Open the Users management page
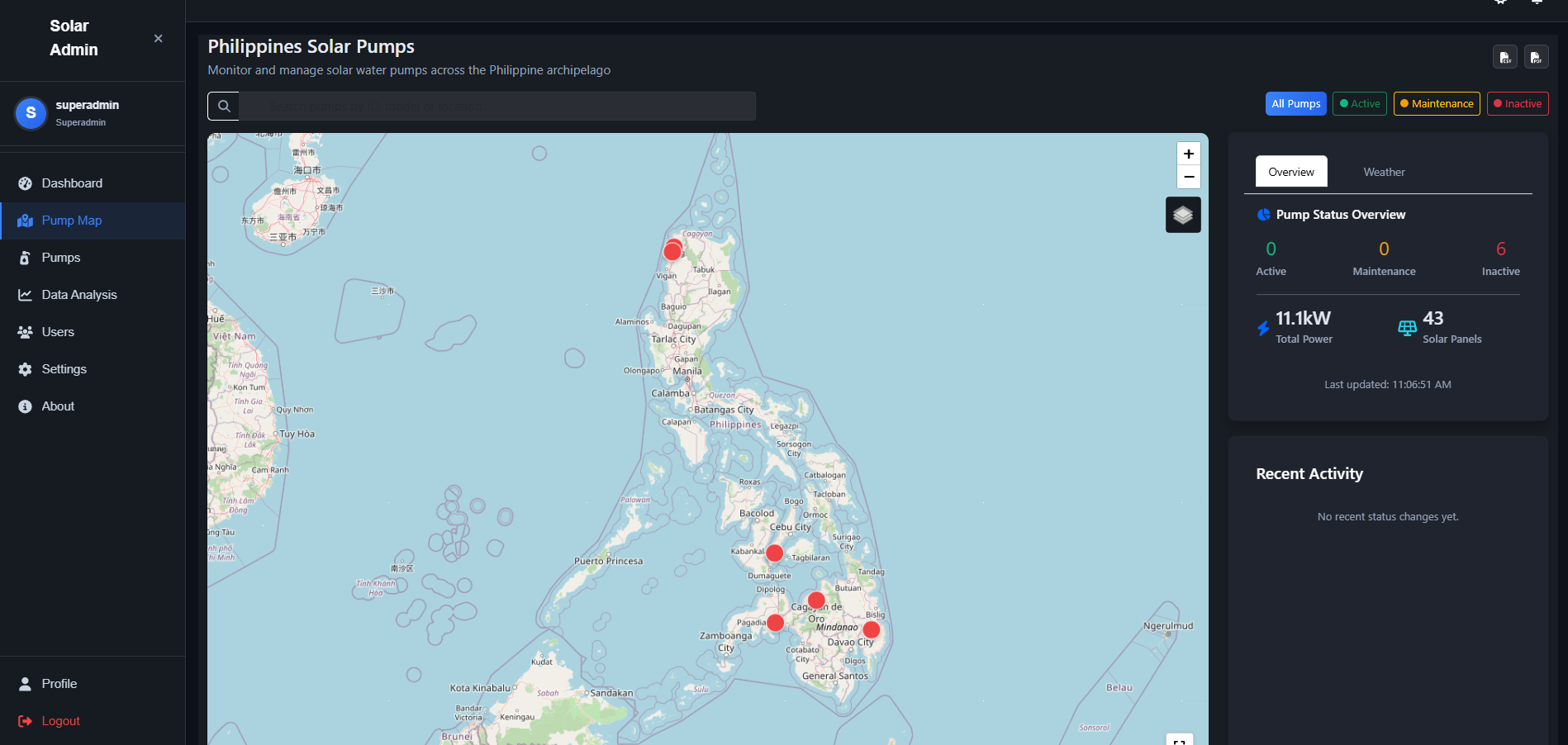Image resolution: width=1568 pixels, height=745 pixels. coord(58,331)
